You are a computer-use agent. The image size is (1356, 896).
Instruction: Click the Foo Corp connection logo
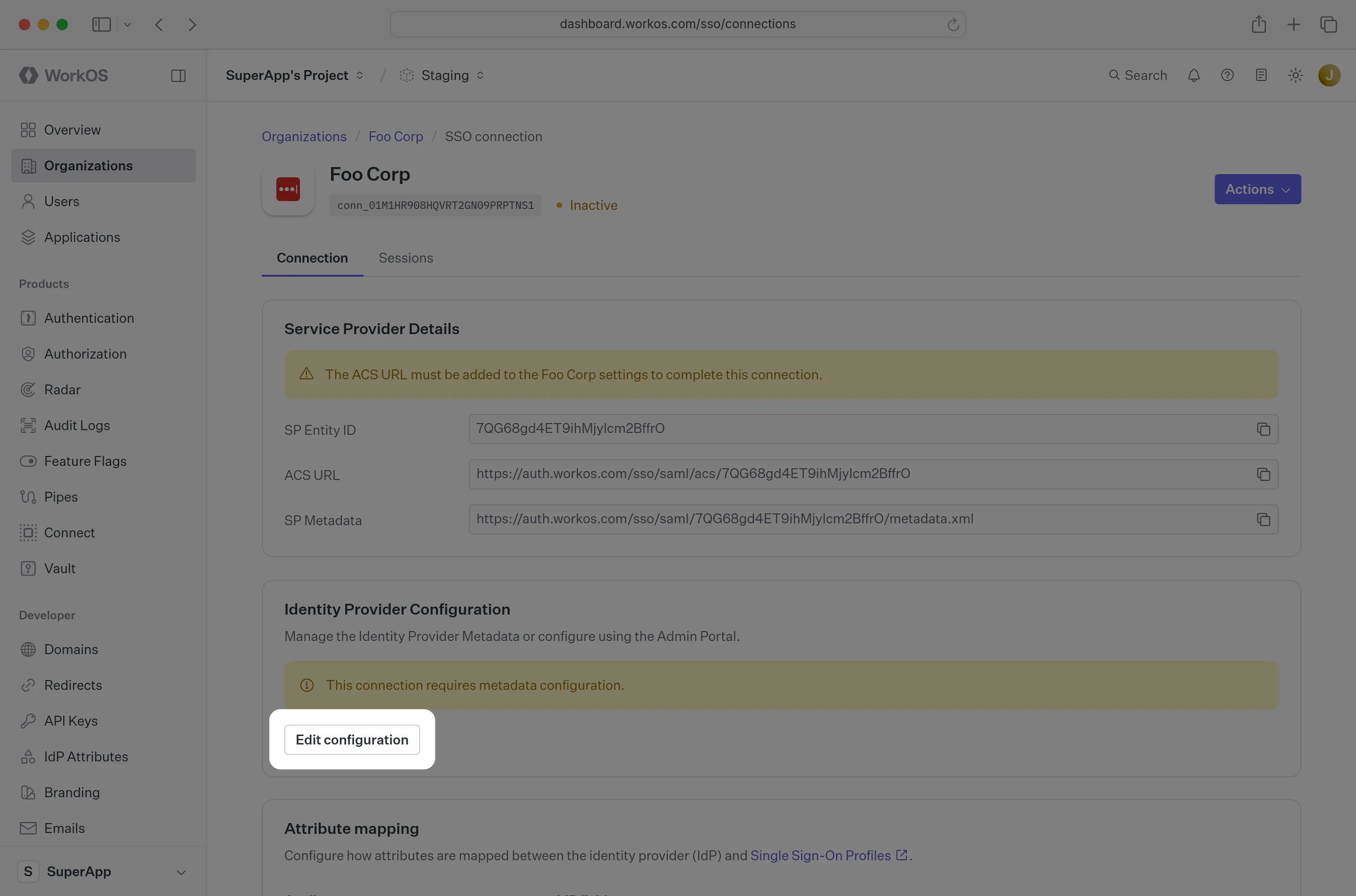pyautogui.click(x=288, y=189)
